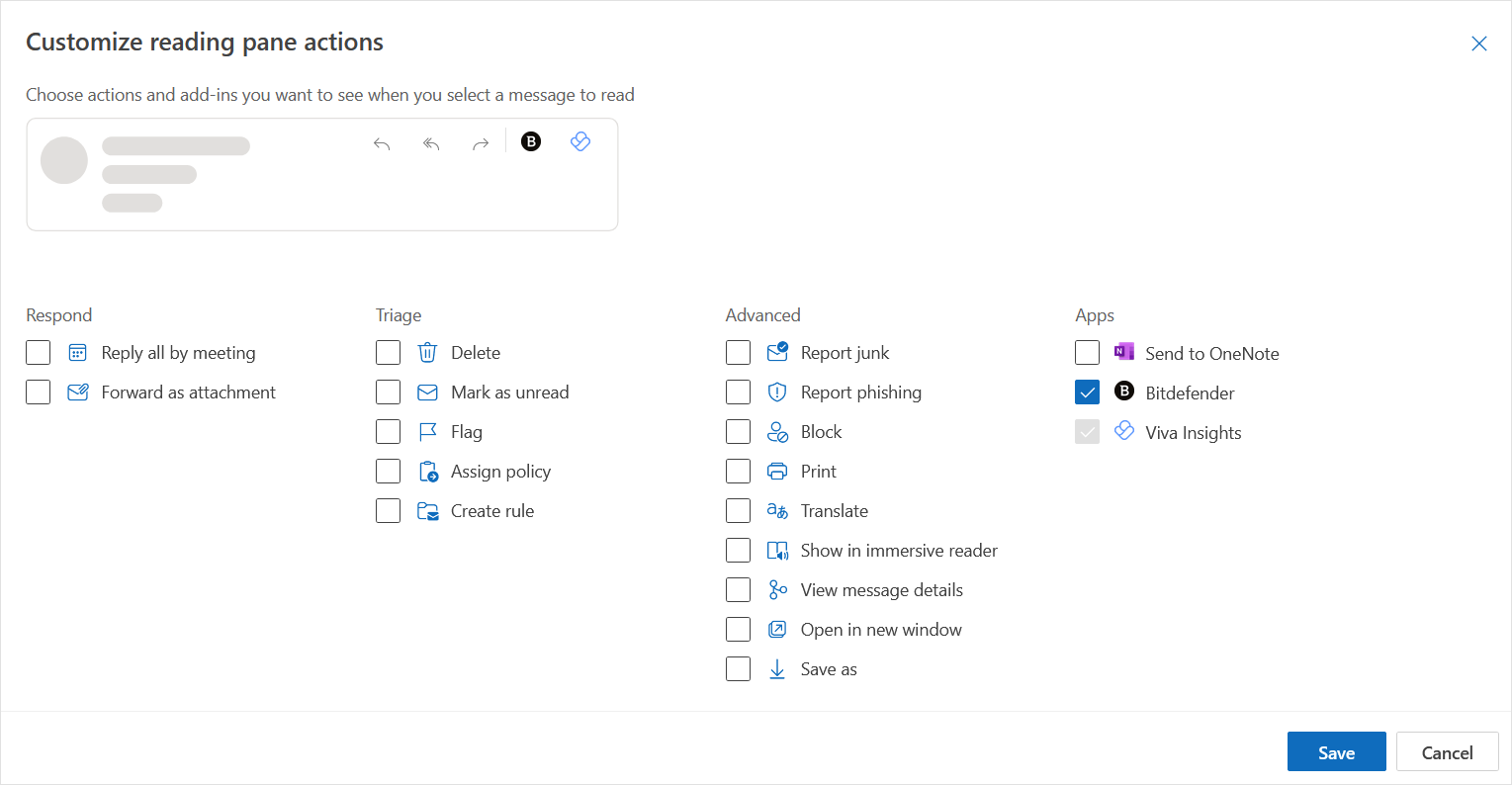Enable the Forward as attachment checkbox
The width and height of the screenshot is (1512, 785).
tap(38, 392)
